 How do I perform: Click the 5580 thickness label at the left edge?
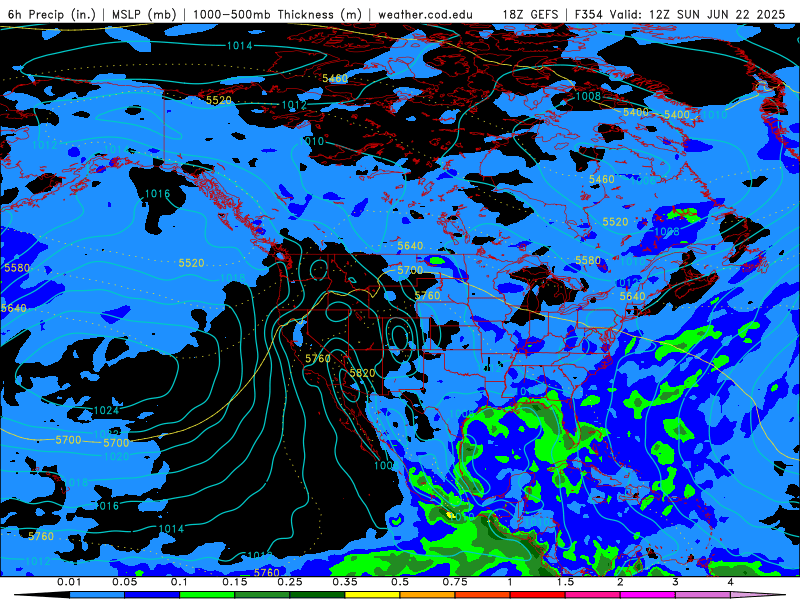17,267
